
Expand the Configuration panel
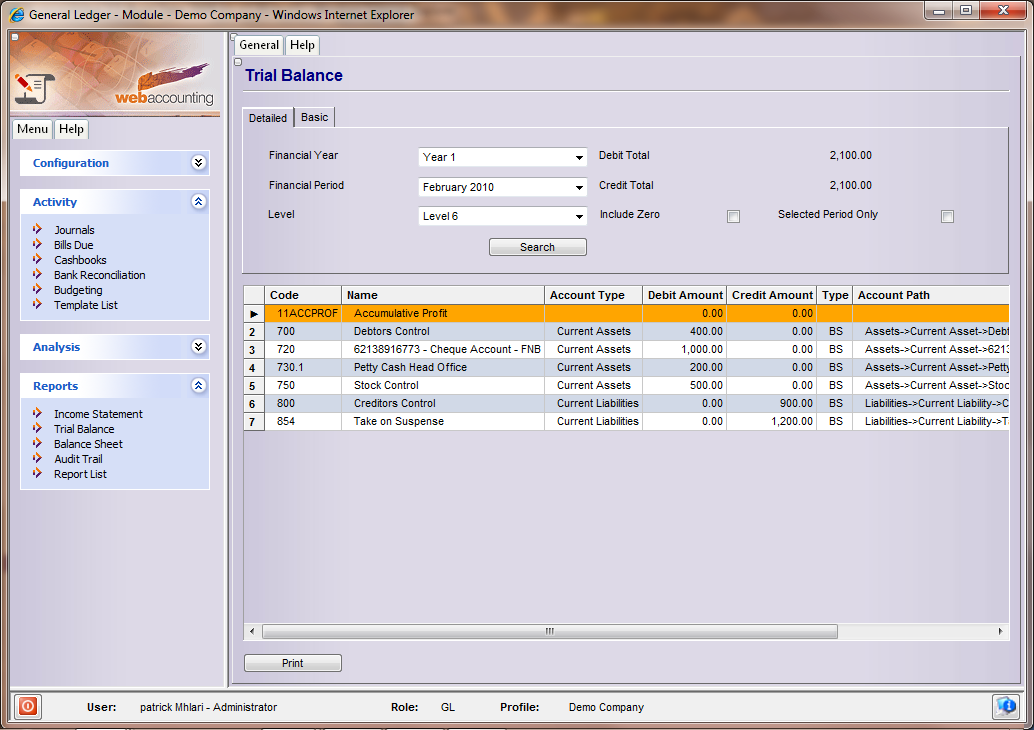(x=198, y=163)
